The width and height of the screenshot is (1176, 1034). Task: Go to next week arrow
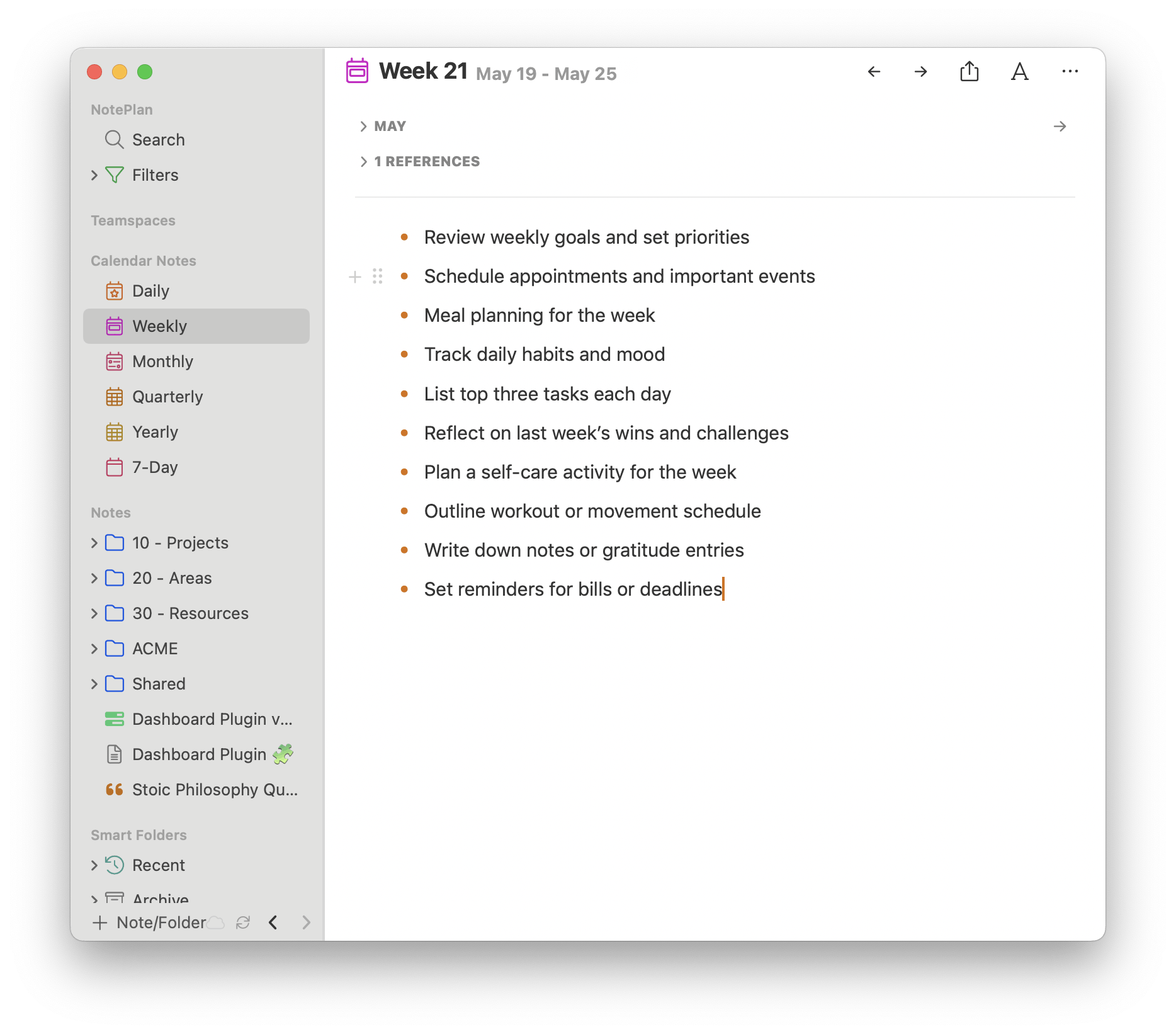click(920, 72)
